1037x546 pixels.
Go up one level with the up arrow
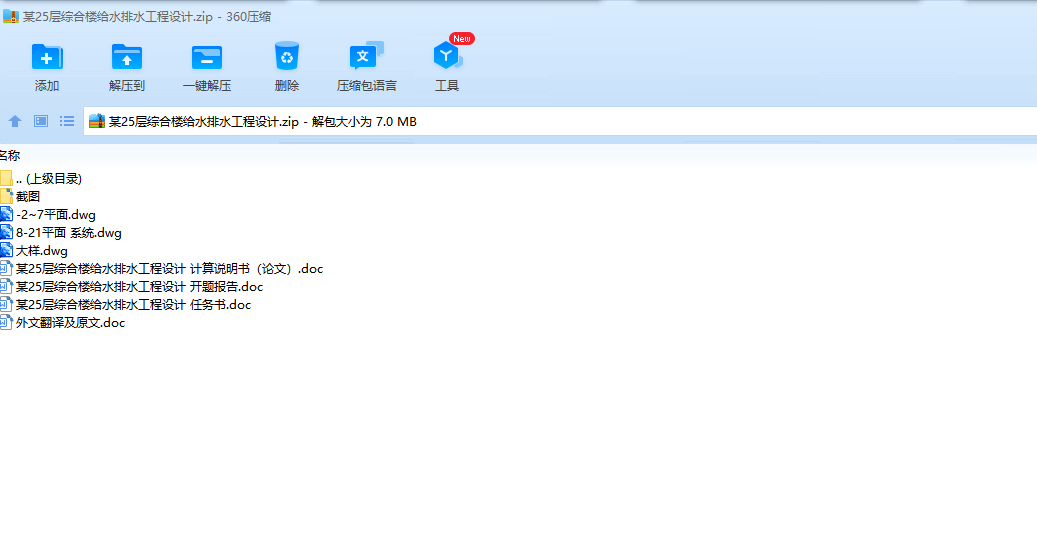click(15, 121)
